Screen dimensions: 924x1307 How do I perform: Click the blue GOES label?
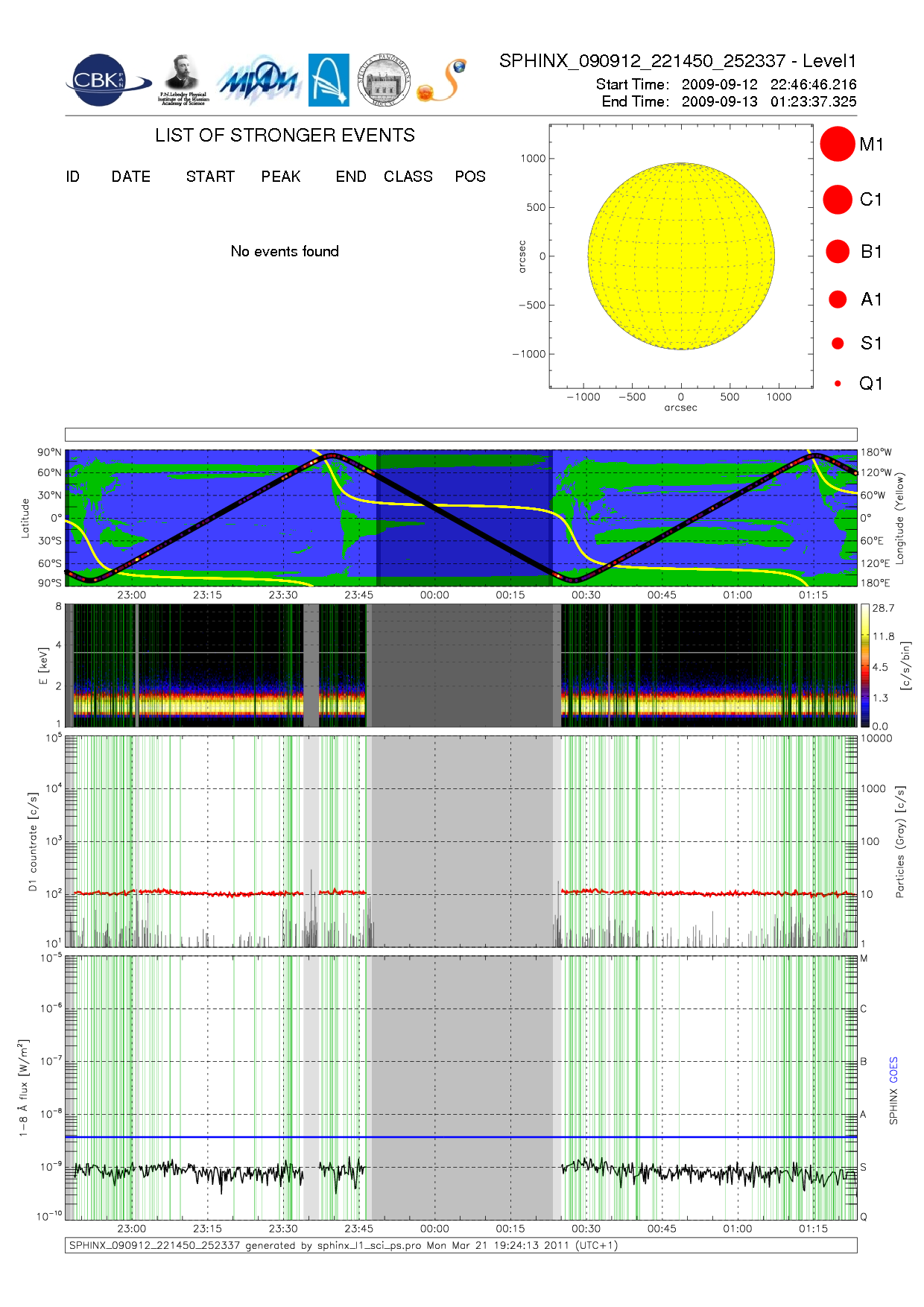point(893,1069)
